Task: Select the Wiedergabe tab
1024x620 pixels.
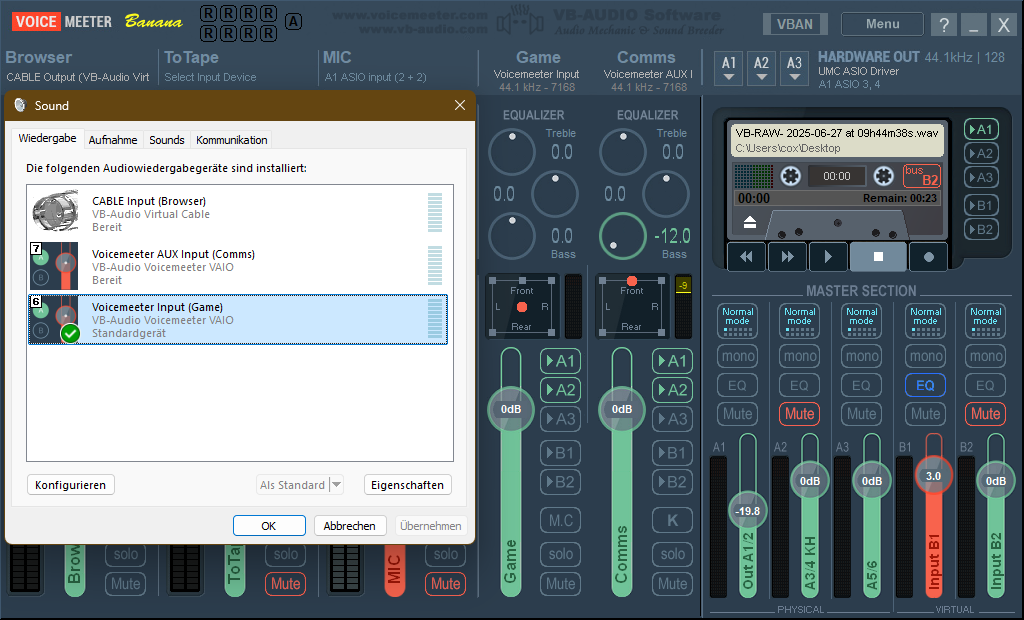Action: click(x=47, y=139)
